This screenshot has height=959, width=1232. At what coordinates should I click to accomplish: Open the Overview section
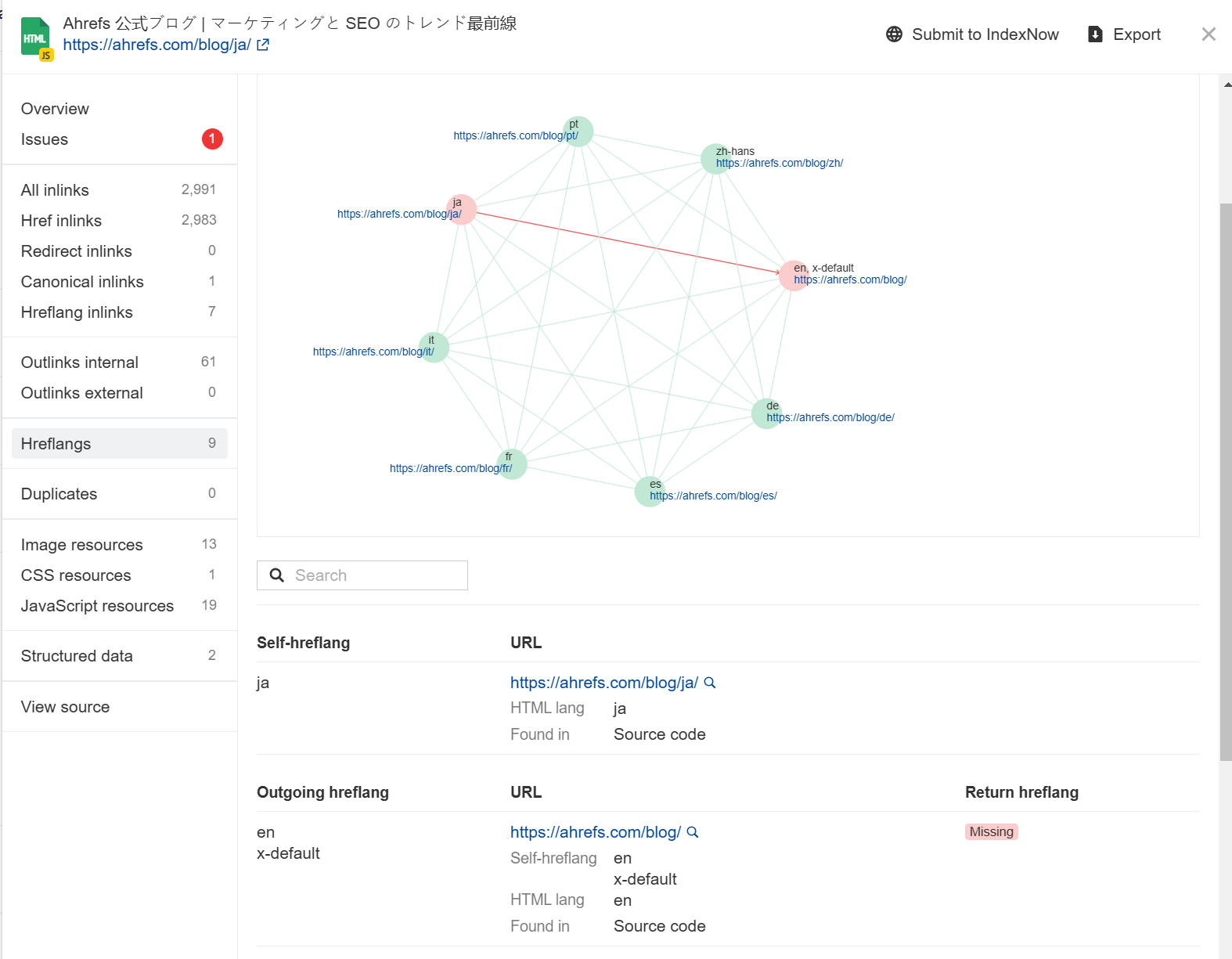point(54,108)
